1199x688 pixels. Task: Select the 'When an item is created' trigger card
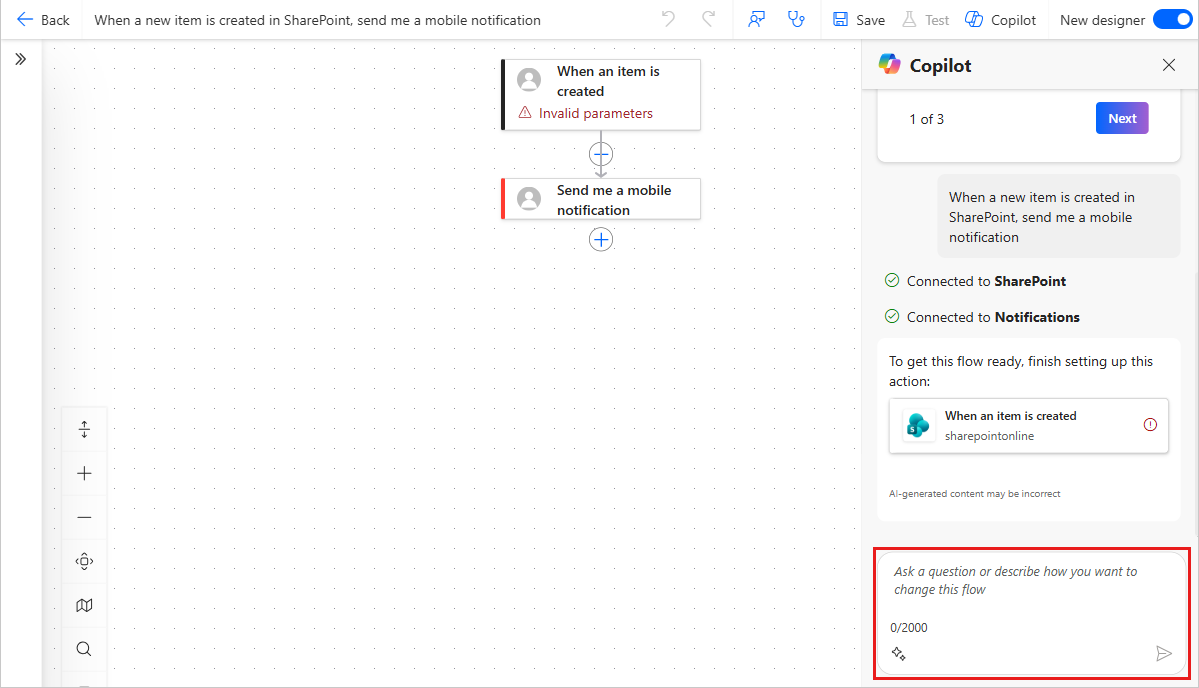pyautogui.click(x=601, y=95)
